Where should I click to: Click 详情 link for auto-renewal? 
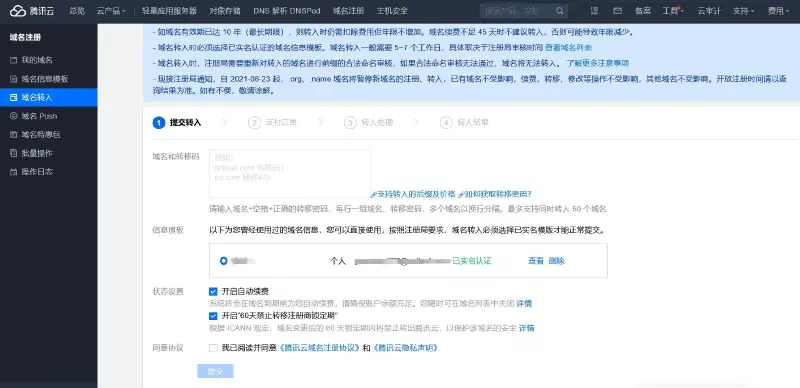click(524, 304)
